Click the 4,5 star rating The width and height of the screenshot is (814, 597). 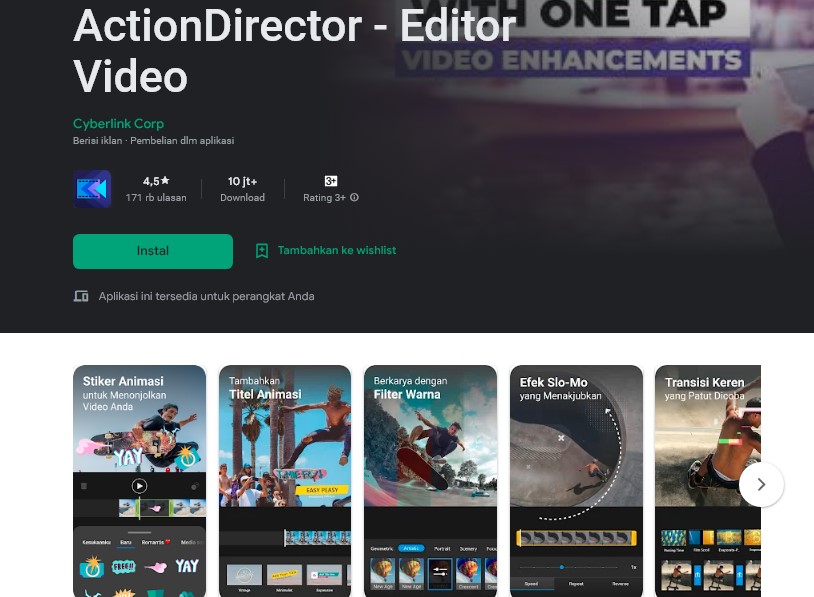[156, 181]
